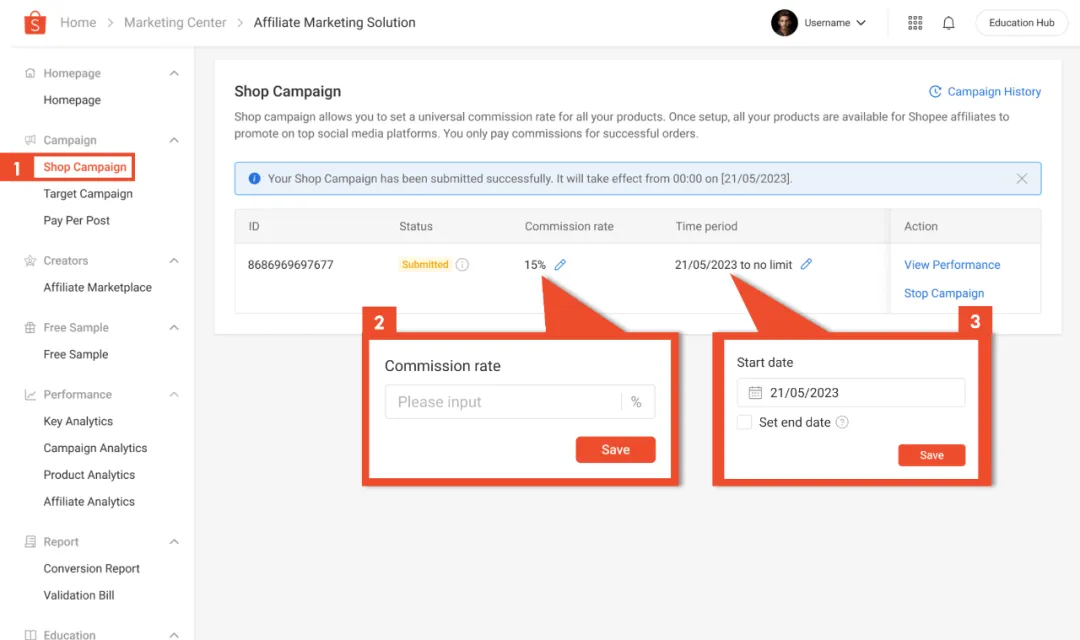Viewport: 1080px width, 640px height.
Task: Click the Performance chart icon
Action: (x=30, y=395)
